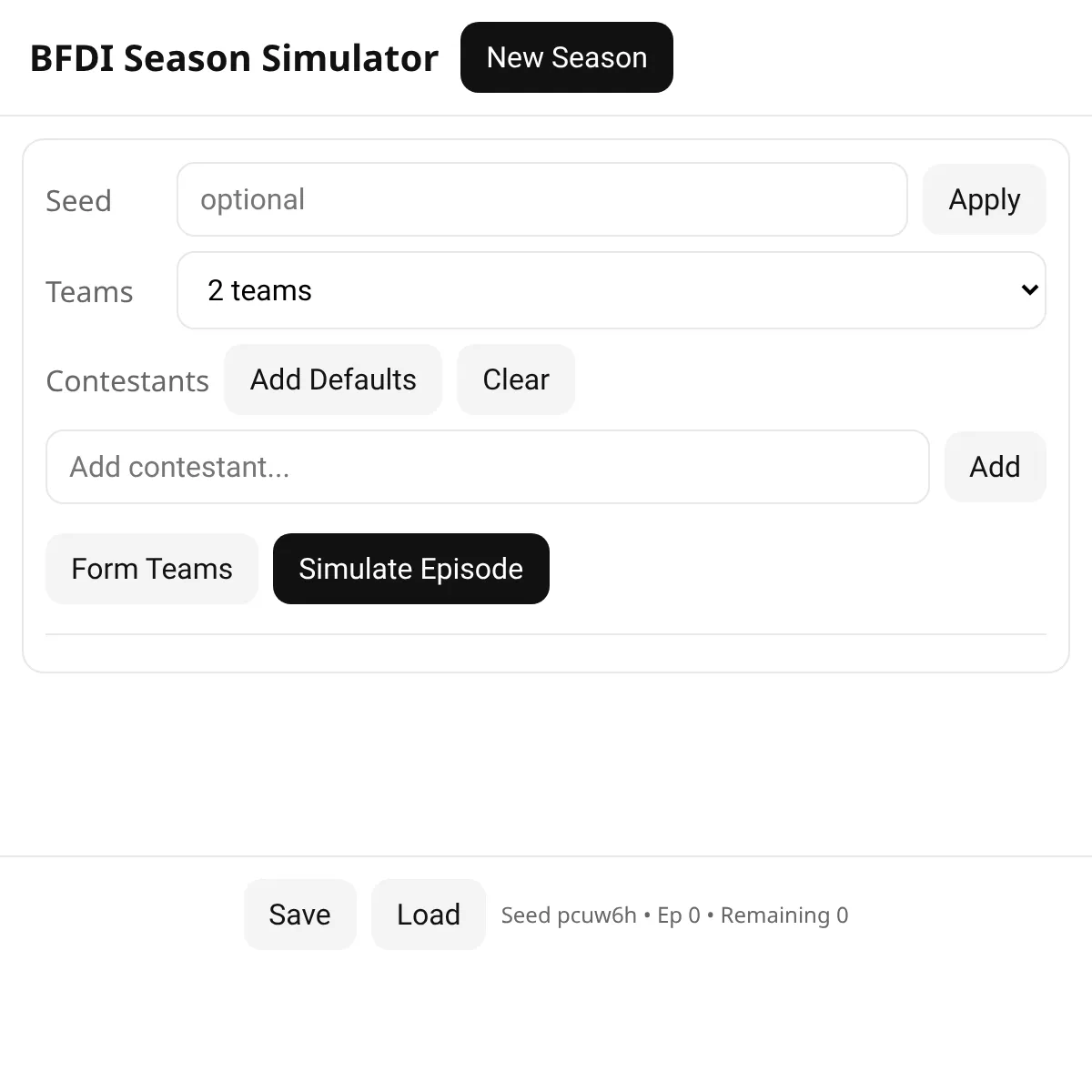Screen dimensions: 1092x1092
Task: Click the Remaining 0 status text
Action: coord(784,915)
